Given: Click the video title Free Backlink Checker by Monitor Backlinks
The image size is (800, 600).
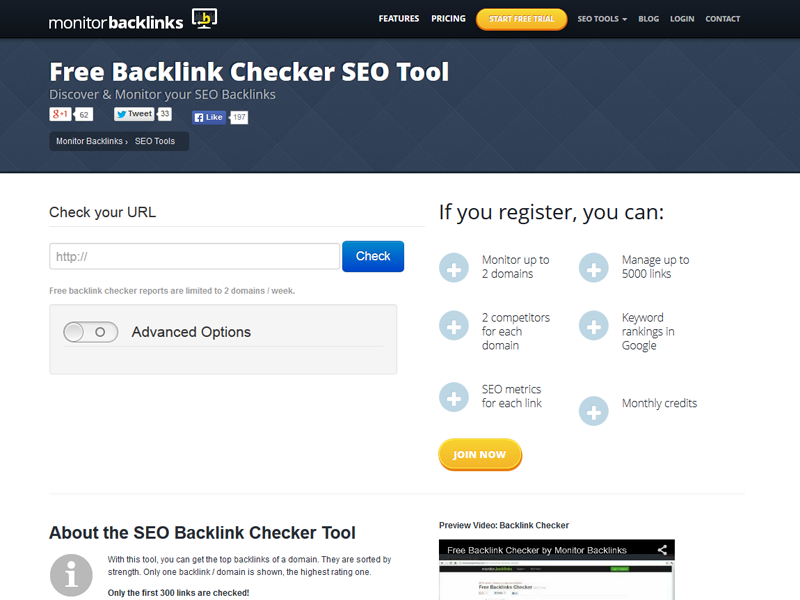Looking at the screenshot, I should tap(537, 551).
